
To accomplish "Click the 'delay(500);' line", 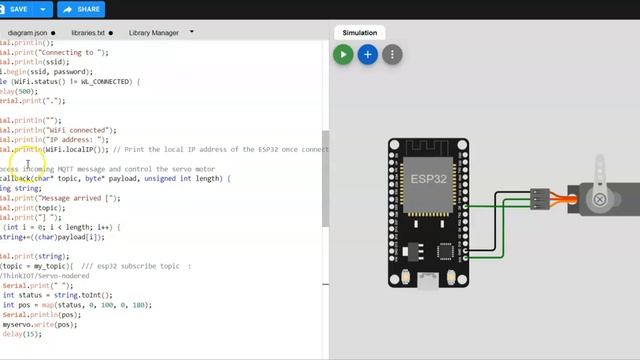I will (19, 91).
